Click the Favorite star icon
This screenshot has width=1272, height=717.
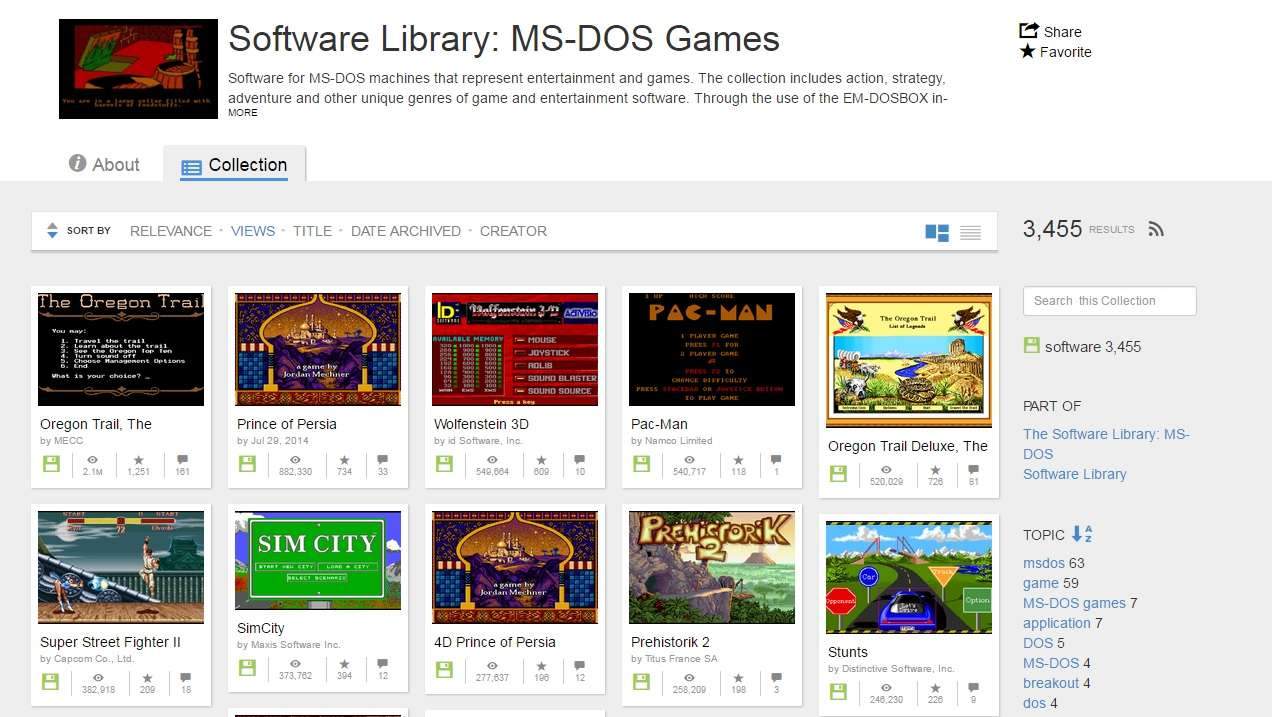coord(1028,51)
